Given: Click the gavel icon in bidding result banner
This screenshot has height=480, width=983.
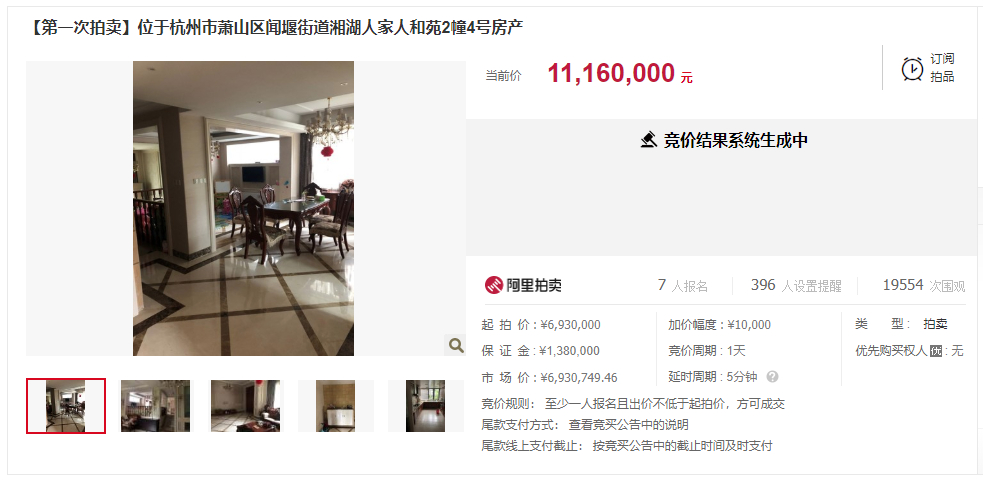Looking at the screenshot, I should pos(649,140).
